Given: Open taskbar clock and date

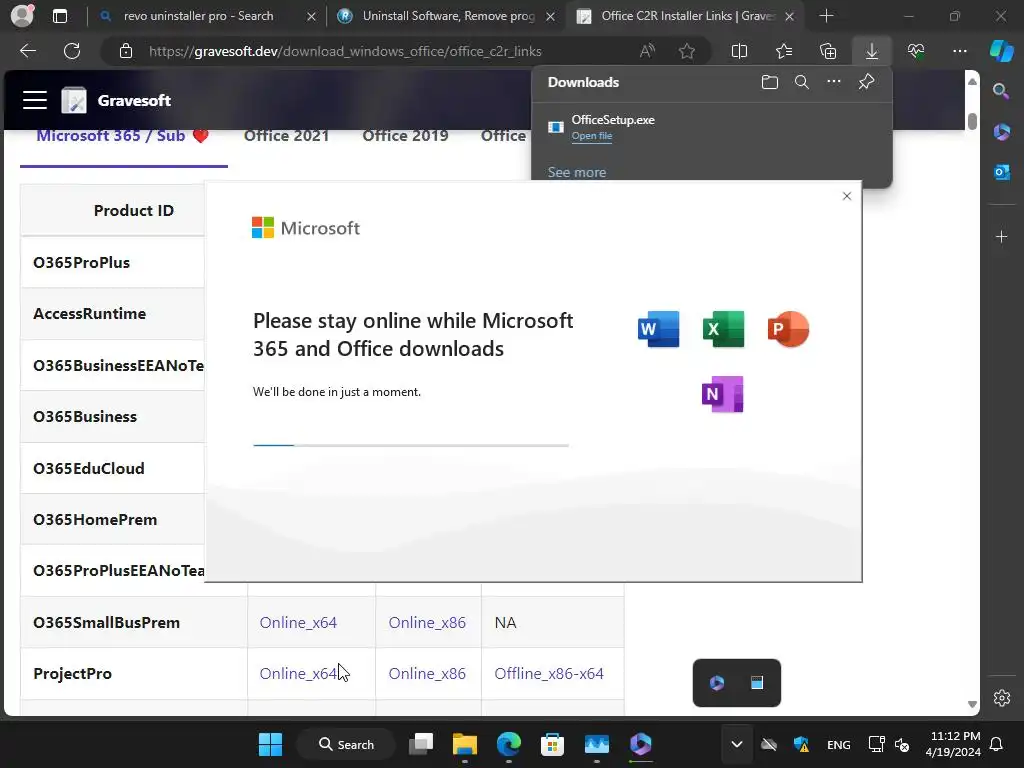Looking at the screenshot, I should 953,744.
